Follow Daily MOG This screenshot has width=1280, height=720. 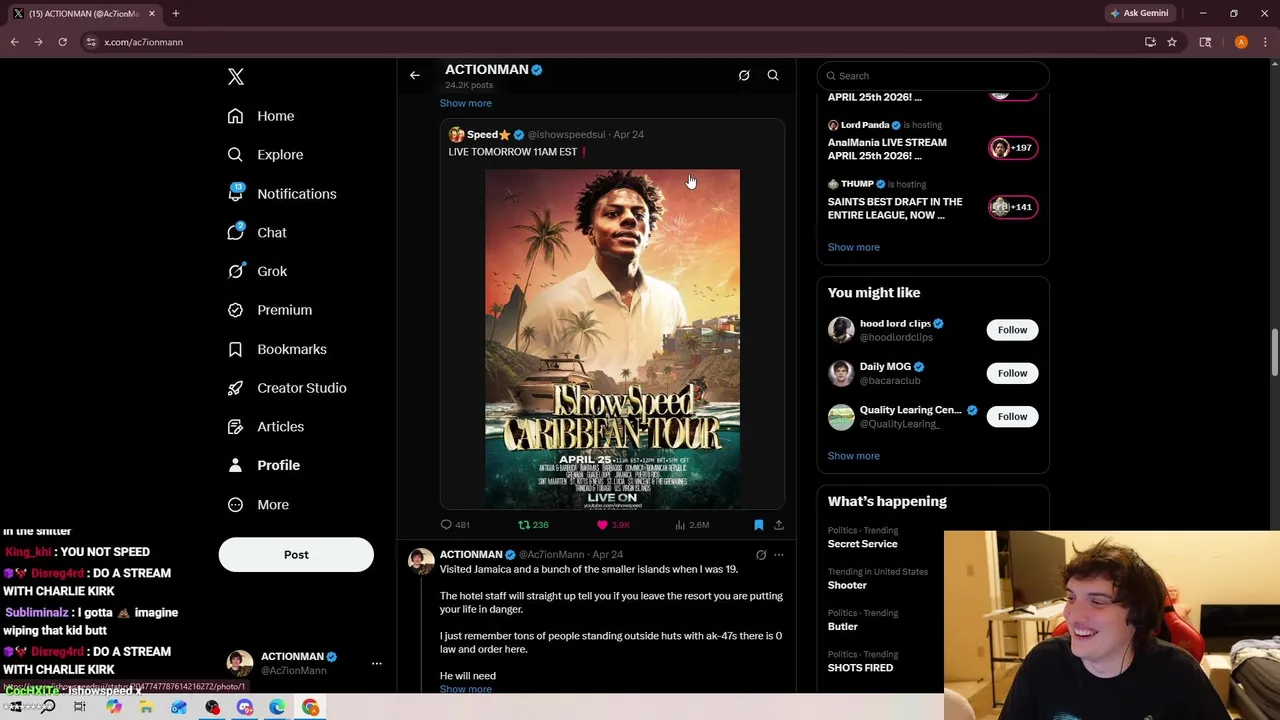click(1012, 373)
